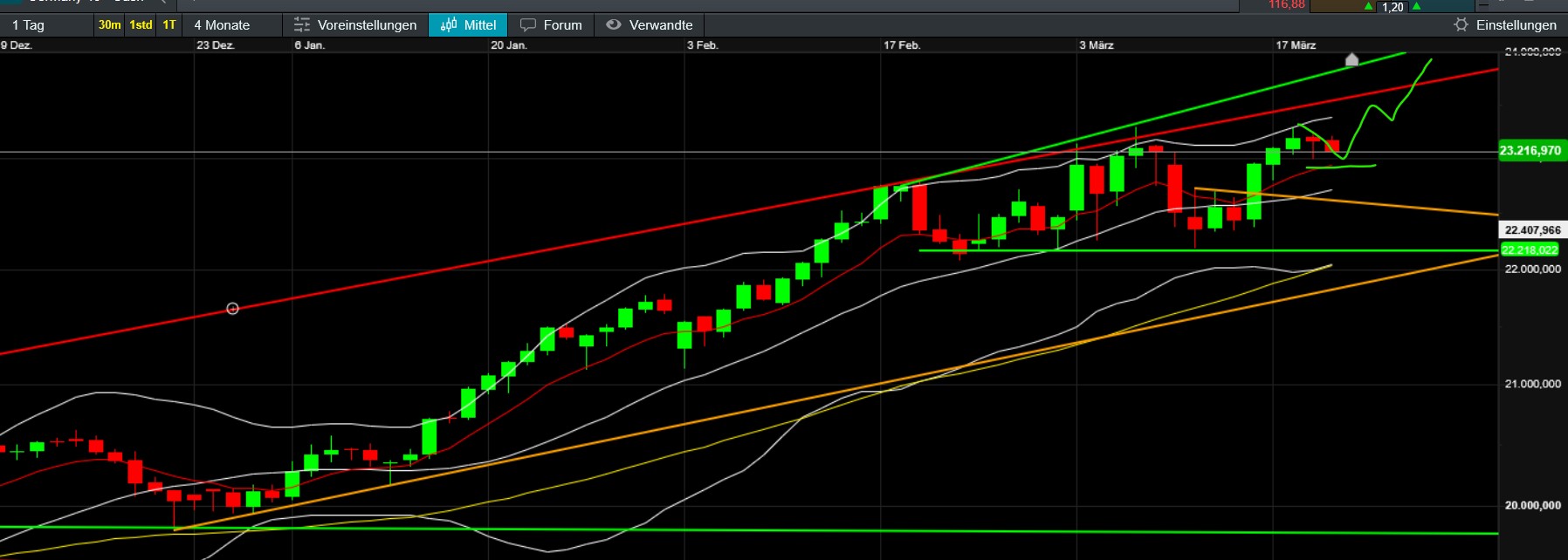Viewport: 1568px width, 560px height.
Task: Select the 30m timeframe shortcut
Action: 110,24
